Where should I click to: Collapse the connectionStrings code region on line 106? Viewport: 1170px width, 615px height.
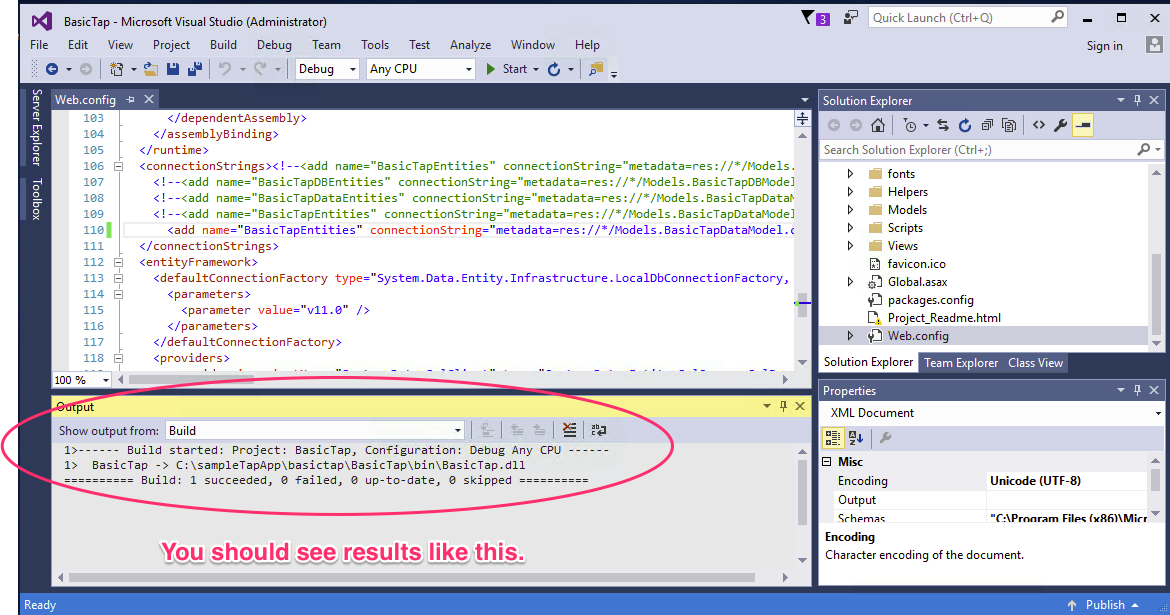click(118, 166)
